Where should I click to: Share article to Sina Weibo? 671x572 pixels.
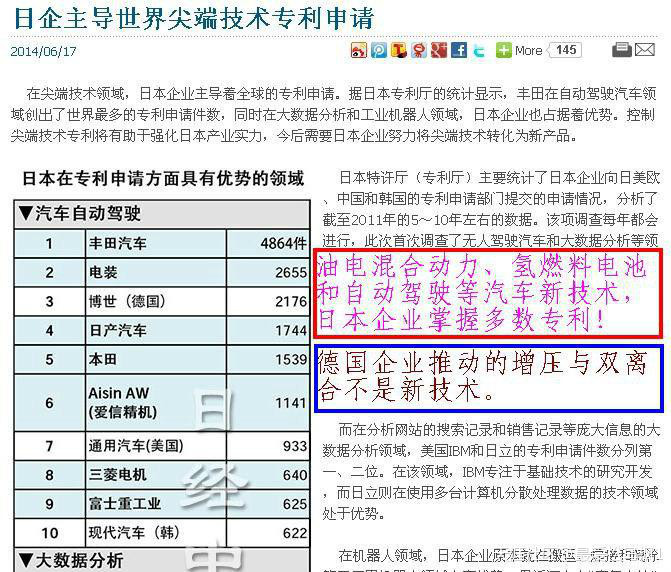point(358,50)
